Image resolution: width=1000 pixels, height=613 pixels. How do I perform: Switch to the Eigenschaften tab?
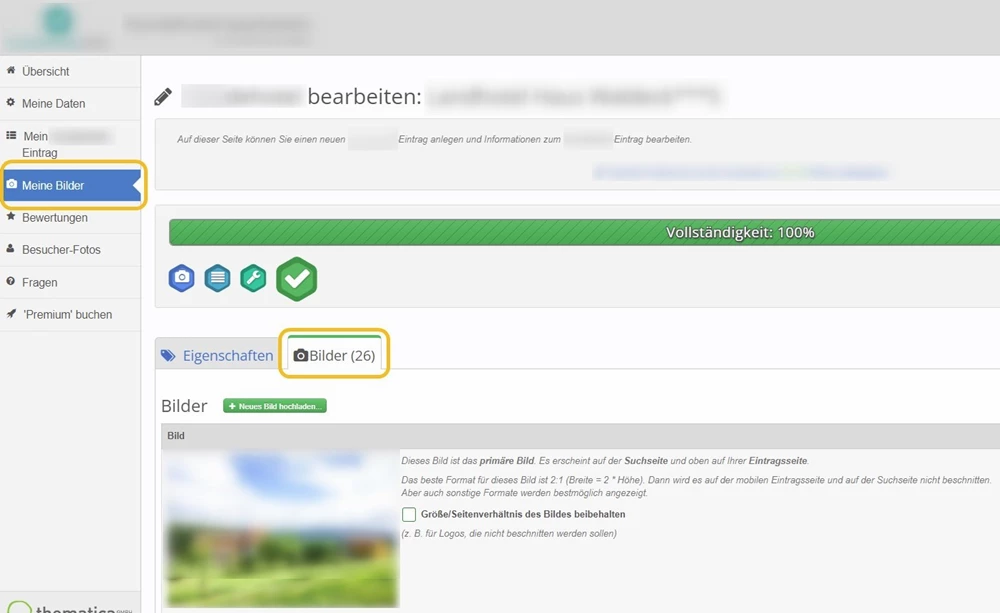coord(226,354)
